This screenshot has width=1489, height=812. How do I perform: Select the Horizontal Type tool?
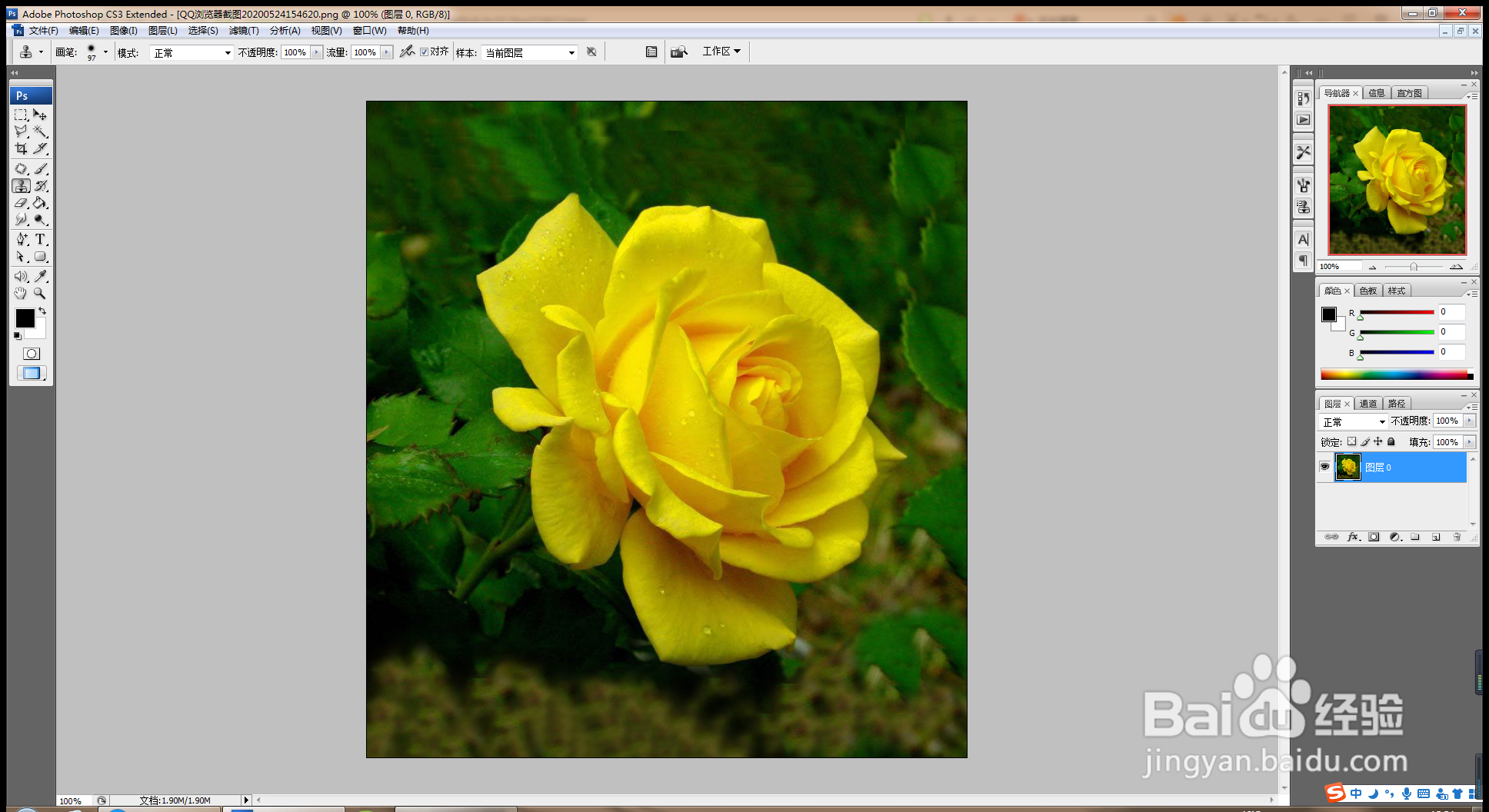pos(41,239)
